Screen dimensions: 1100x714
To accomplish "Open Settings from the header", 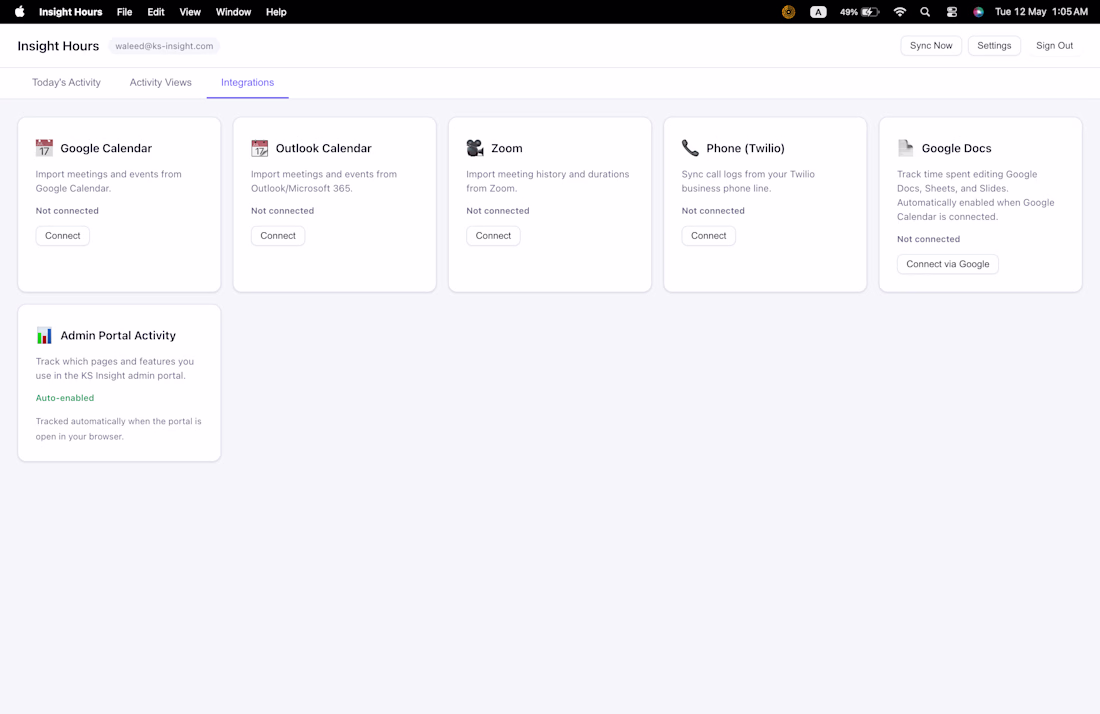I will click(x=994, y=46).
